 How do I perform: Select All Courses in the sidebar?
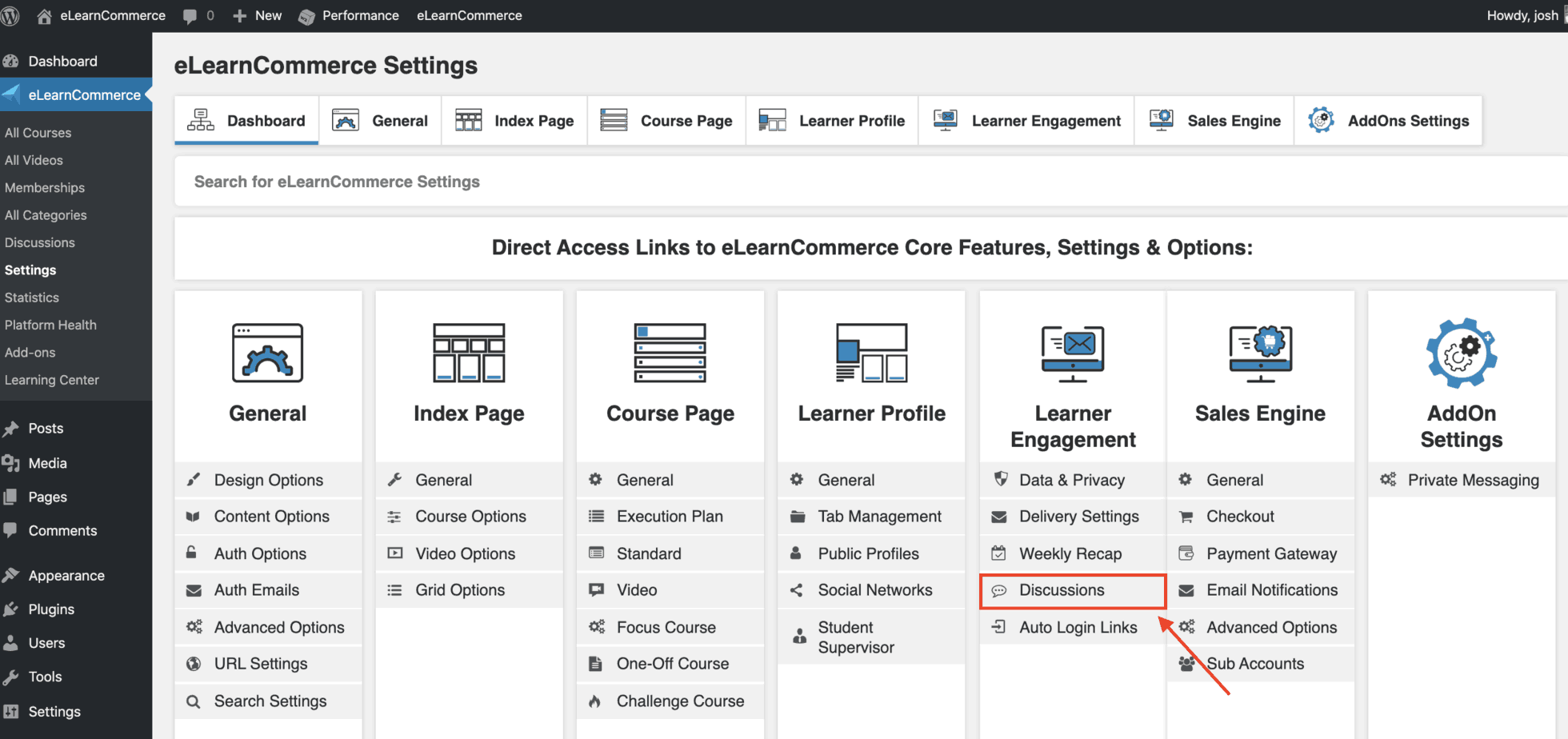coord(38,133)
